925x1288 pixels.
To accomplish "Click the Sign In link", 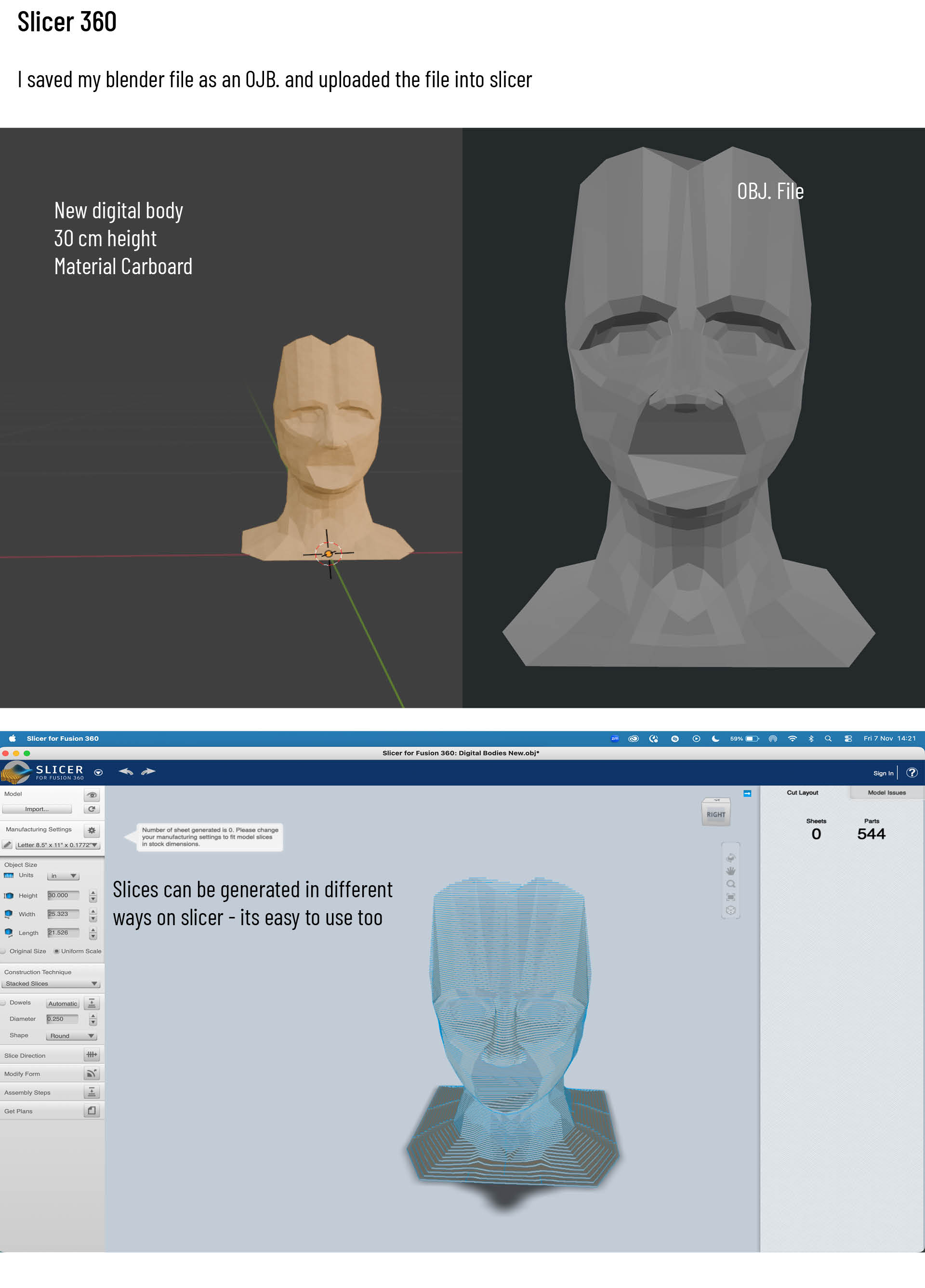I will pos(883,773).
